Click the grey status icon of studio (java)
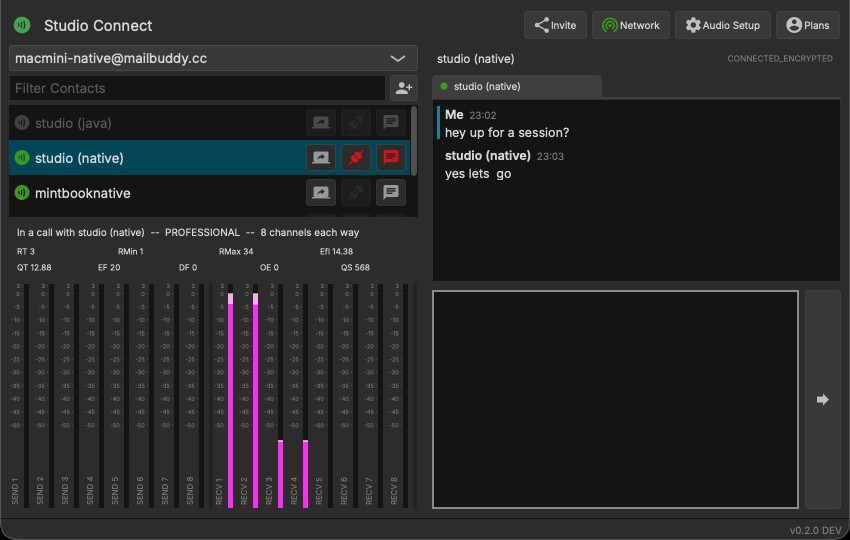The image size is (850, 540). (x=22, y=123)
